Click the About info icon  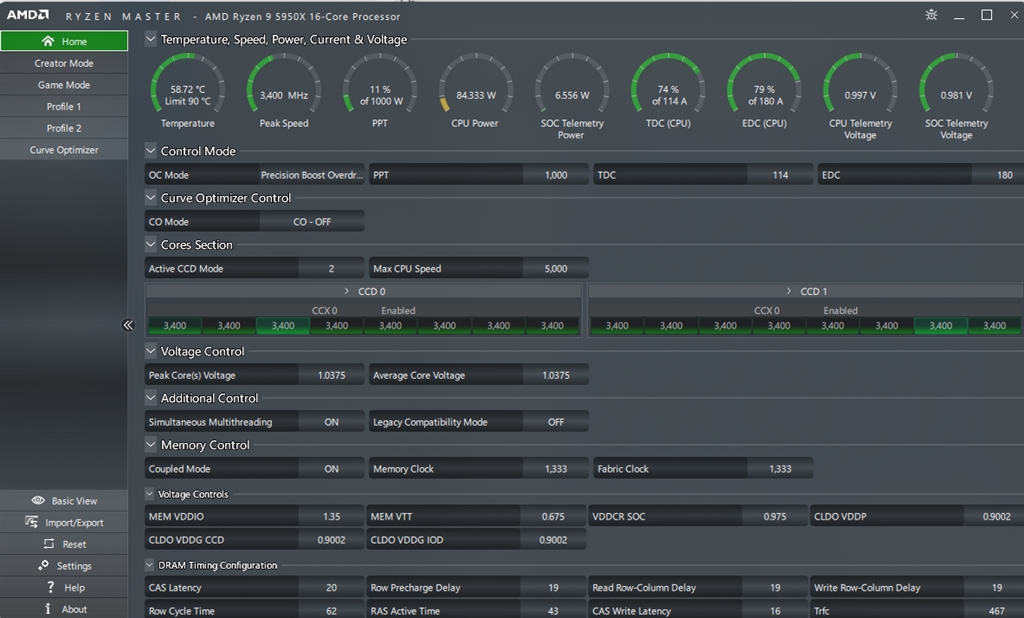click(x=47, y=609)
